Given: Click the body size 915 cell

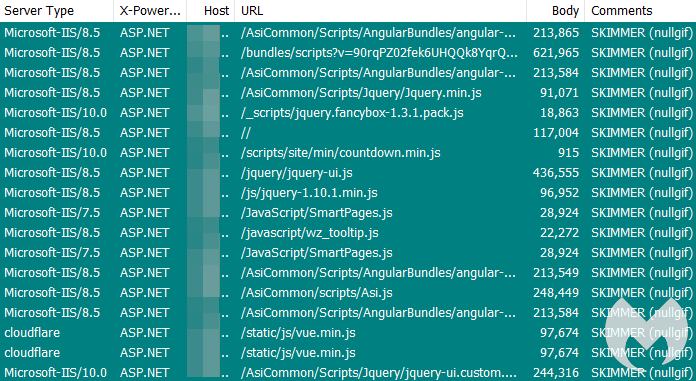Looking at the screenshot, I should pyautogui.click(x=568, y=153).
